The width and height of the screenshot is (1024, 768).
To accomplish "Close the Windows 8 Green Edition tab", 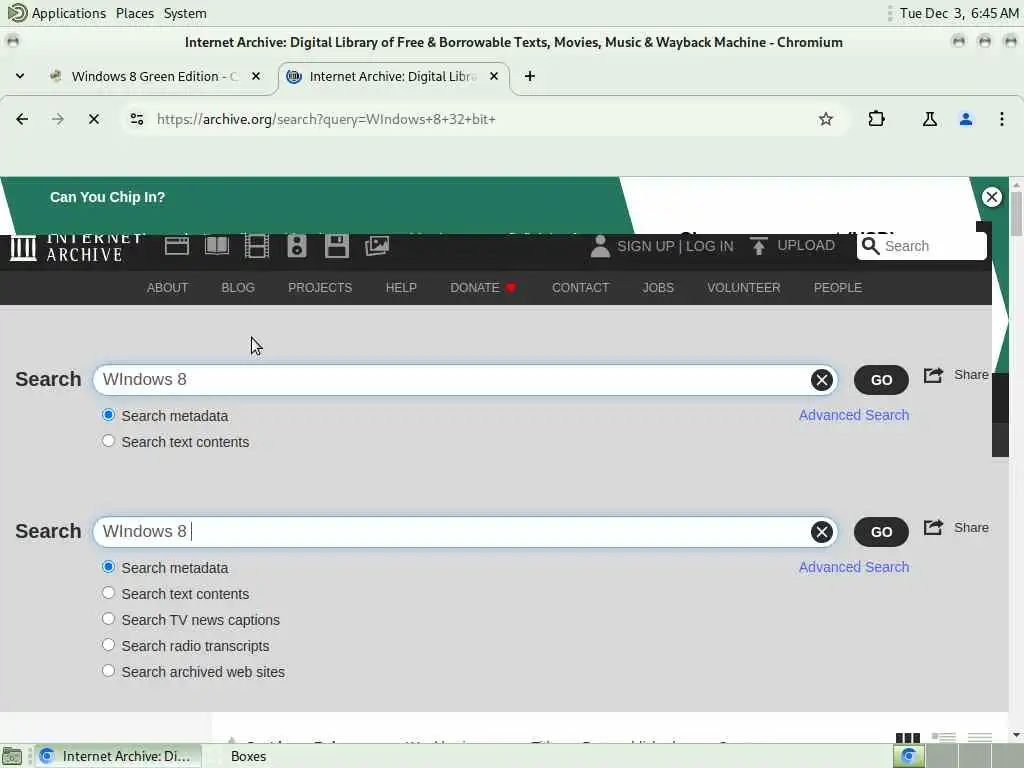I will [256, 76].
